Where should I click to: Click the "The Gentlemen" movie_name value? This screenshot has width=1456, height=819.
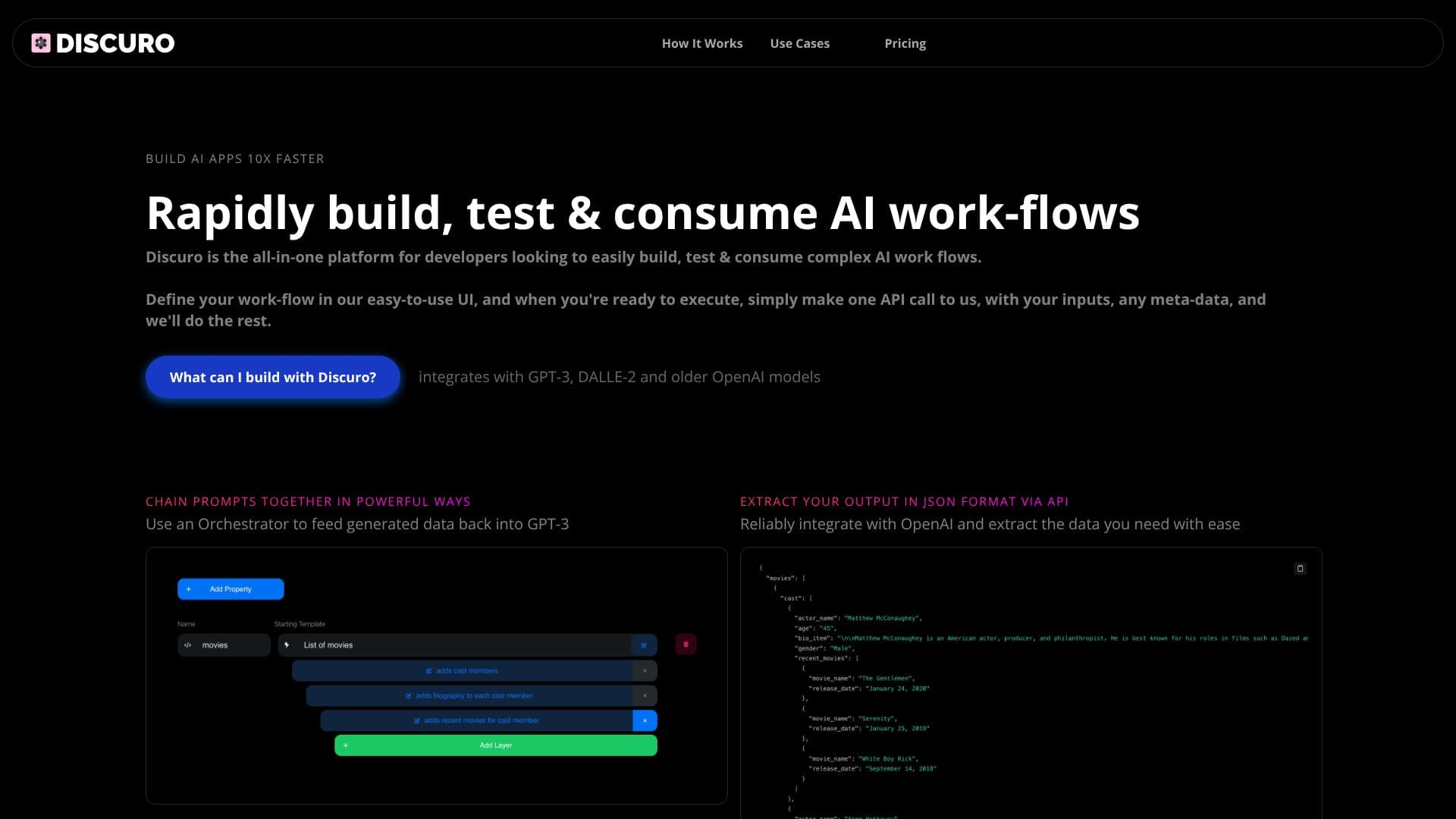pos(886,679)
